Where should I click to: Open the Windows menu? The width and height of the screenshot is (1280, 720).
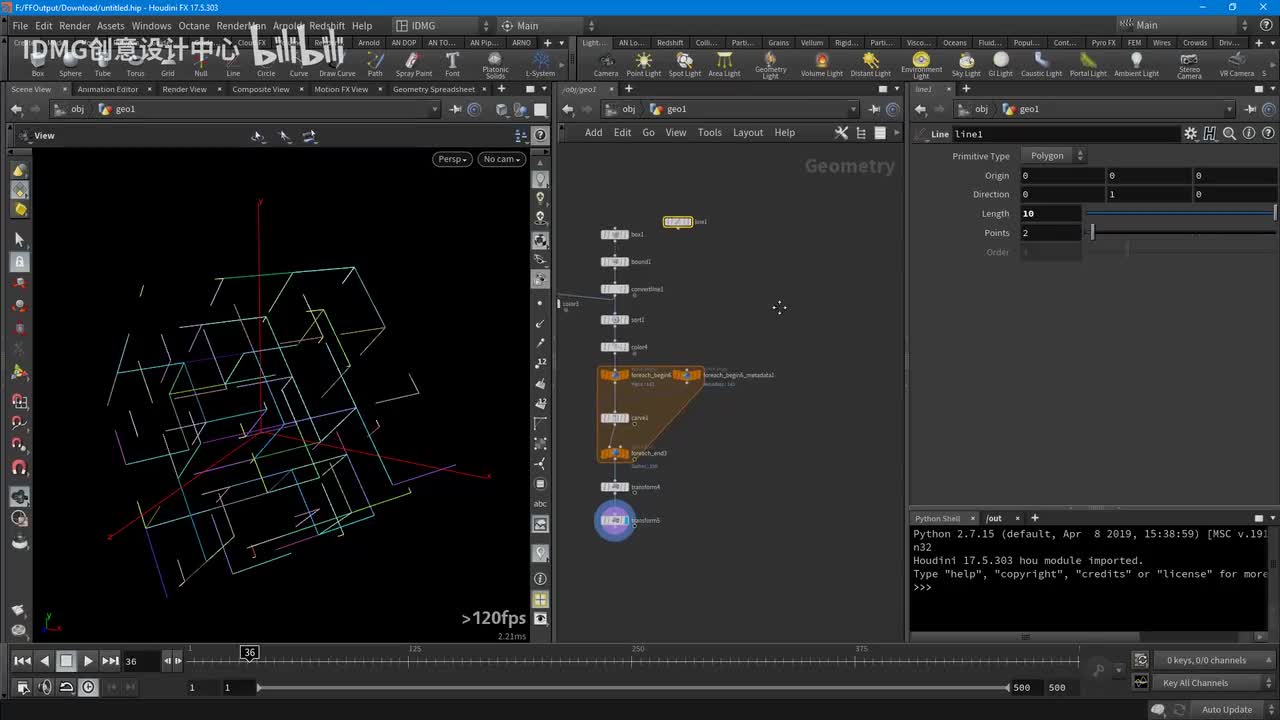[151, 26]
